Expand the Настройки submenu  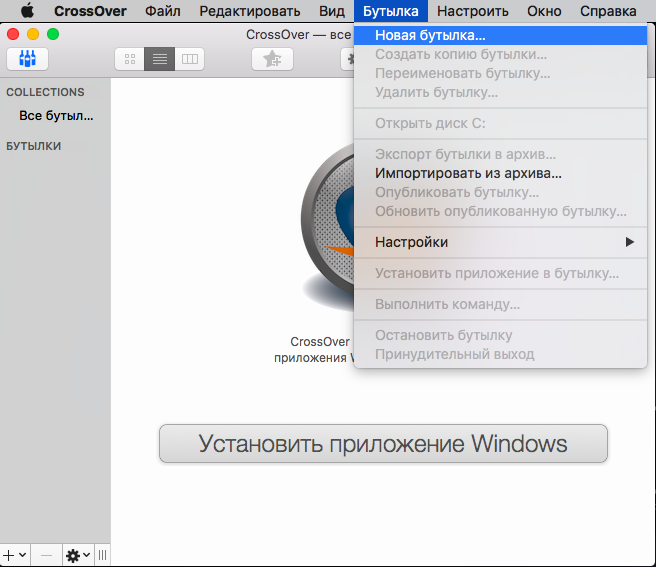(x=500, y=242)
